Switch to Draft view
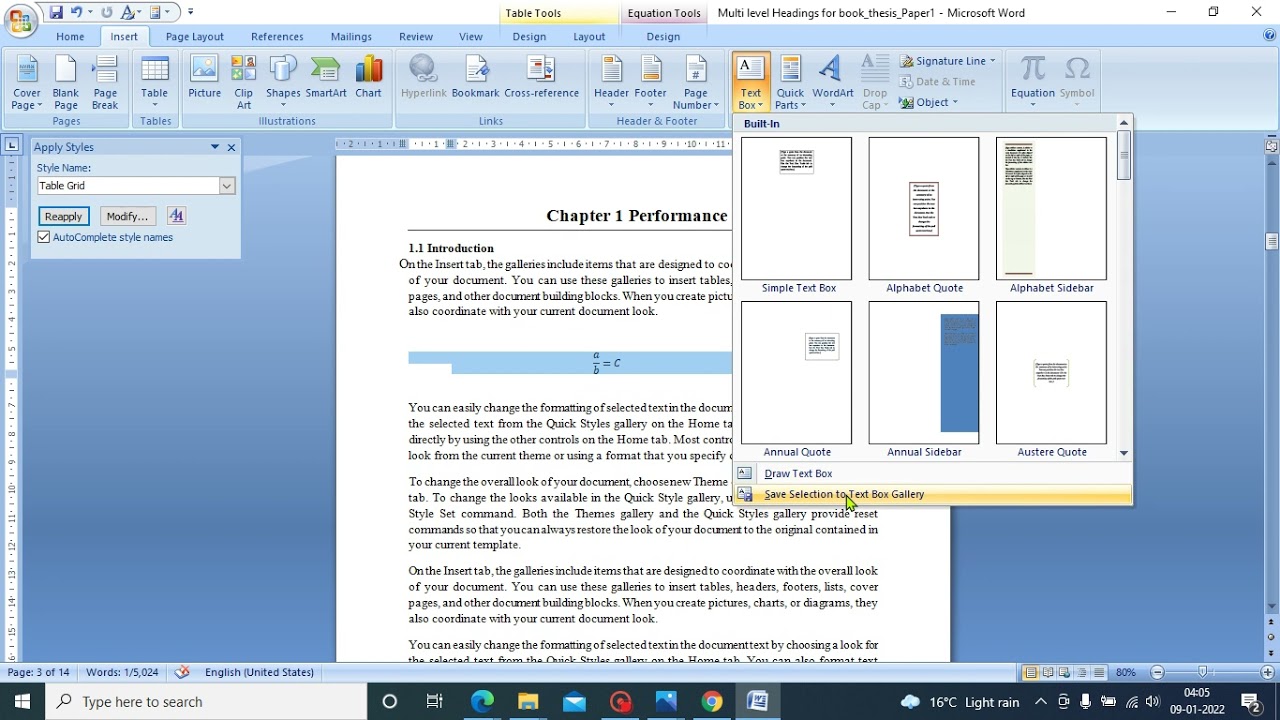The image size is (1280, 720). coord(1099,672)
